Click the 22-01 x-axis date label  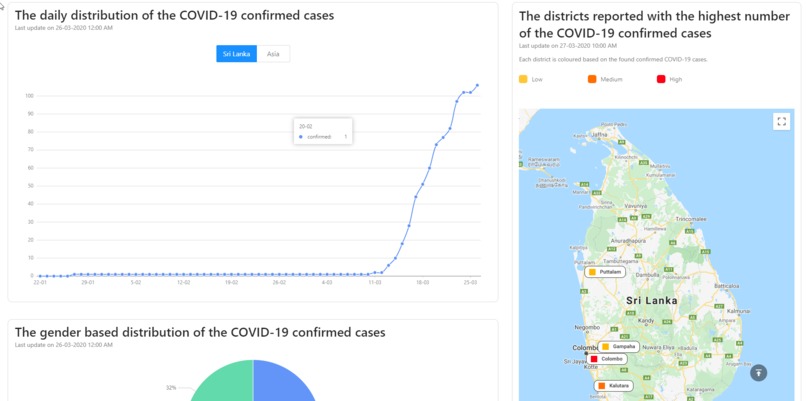[x=40, y=283]
